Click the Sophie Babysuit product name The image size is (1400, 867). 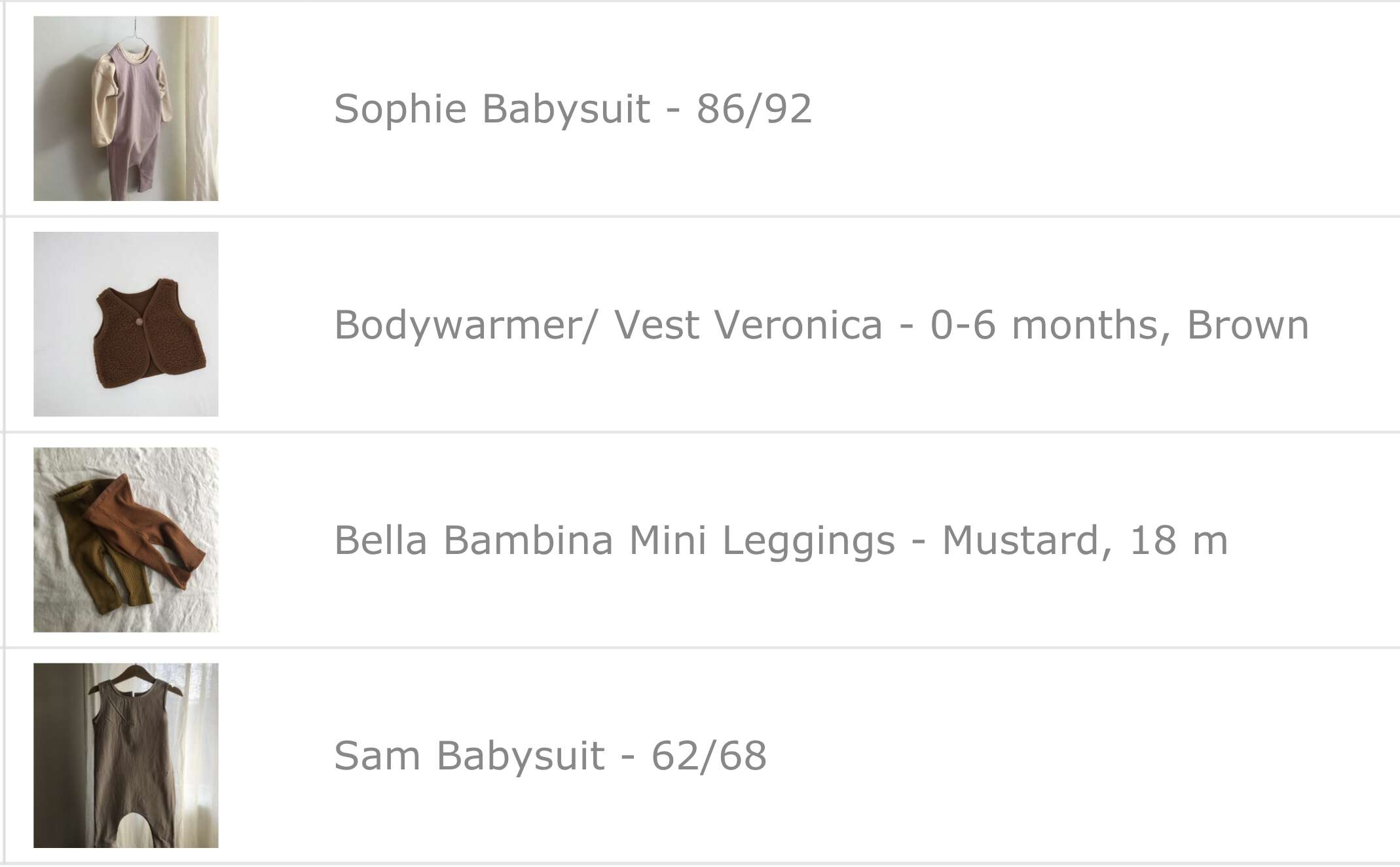(x=492, y=109)
